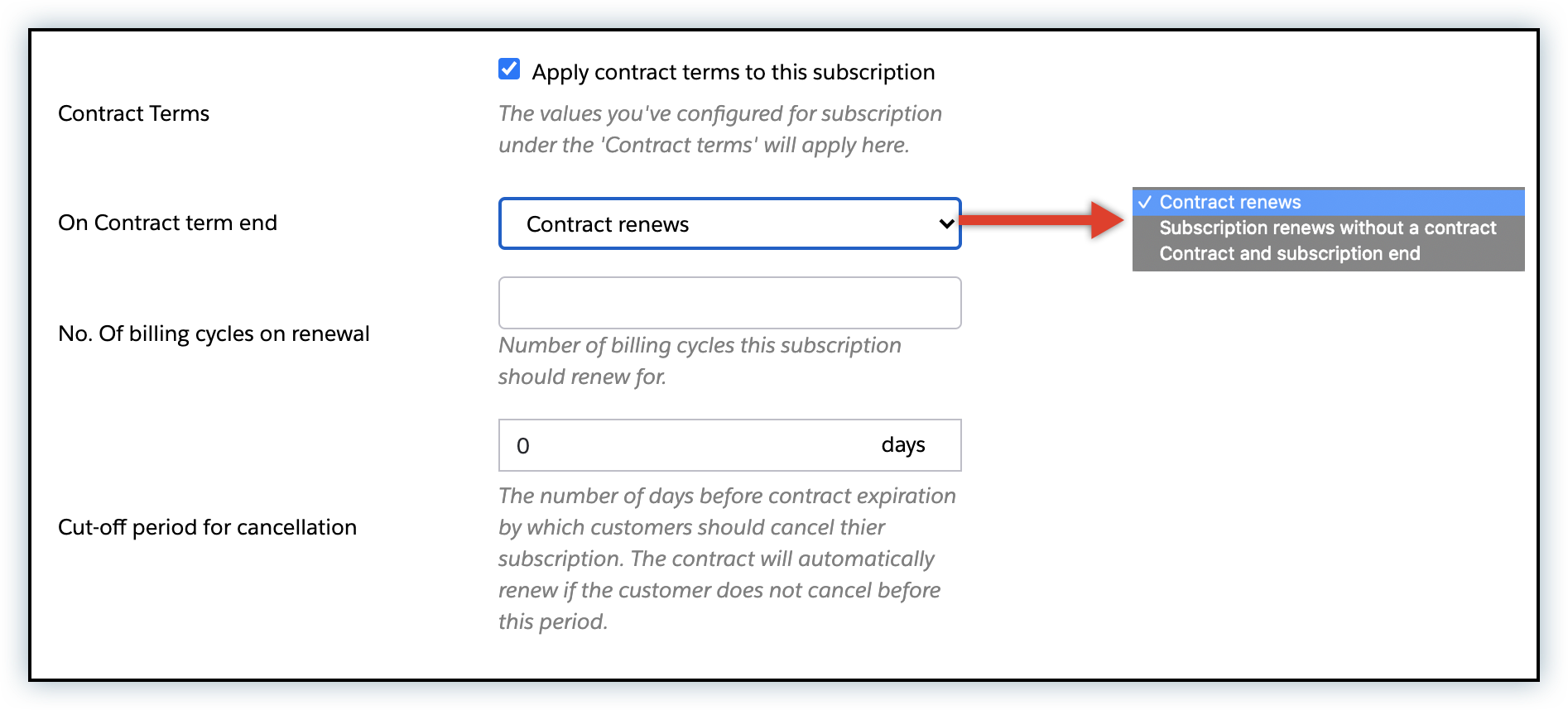1568x710 pixels.
Task: Click the 'No. Of billing cycles on renewal' label
Action: tap(214, 333)
